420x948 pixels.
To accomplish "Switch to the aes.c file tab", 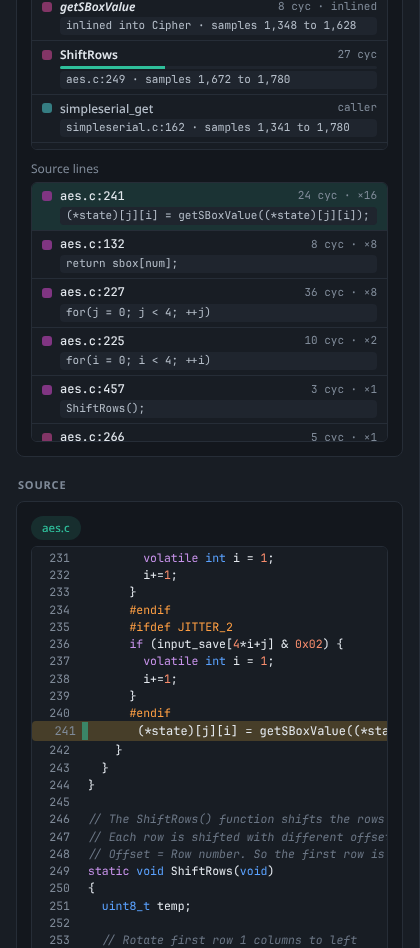I will click(56, 528).
